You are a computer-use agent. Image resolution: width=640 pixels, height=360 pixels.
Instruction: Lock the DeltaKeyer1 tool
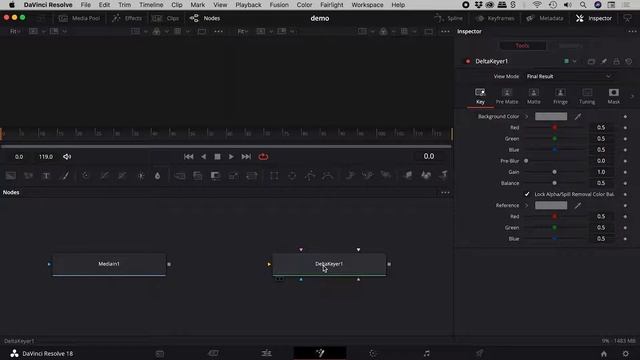(x=616, y=61)
